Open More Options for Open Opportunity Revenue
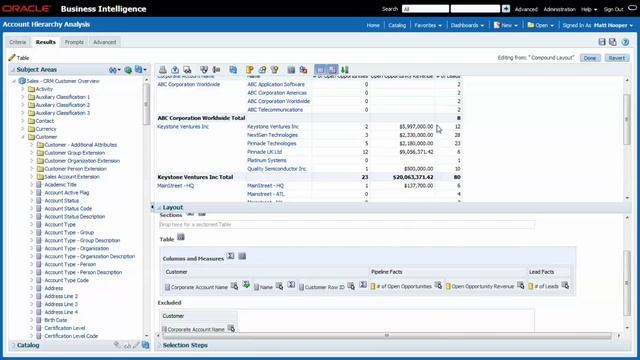Viewport: 640px width, 360px height. (x=520, y=285)
